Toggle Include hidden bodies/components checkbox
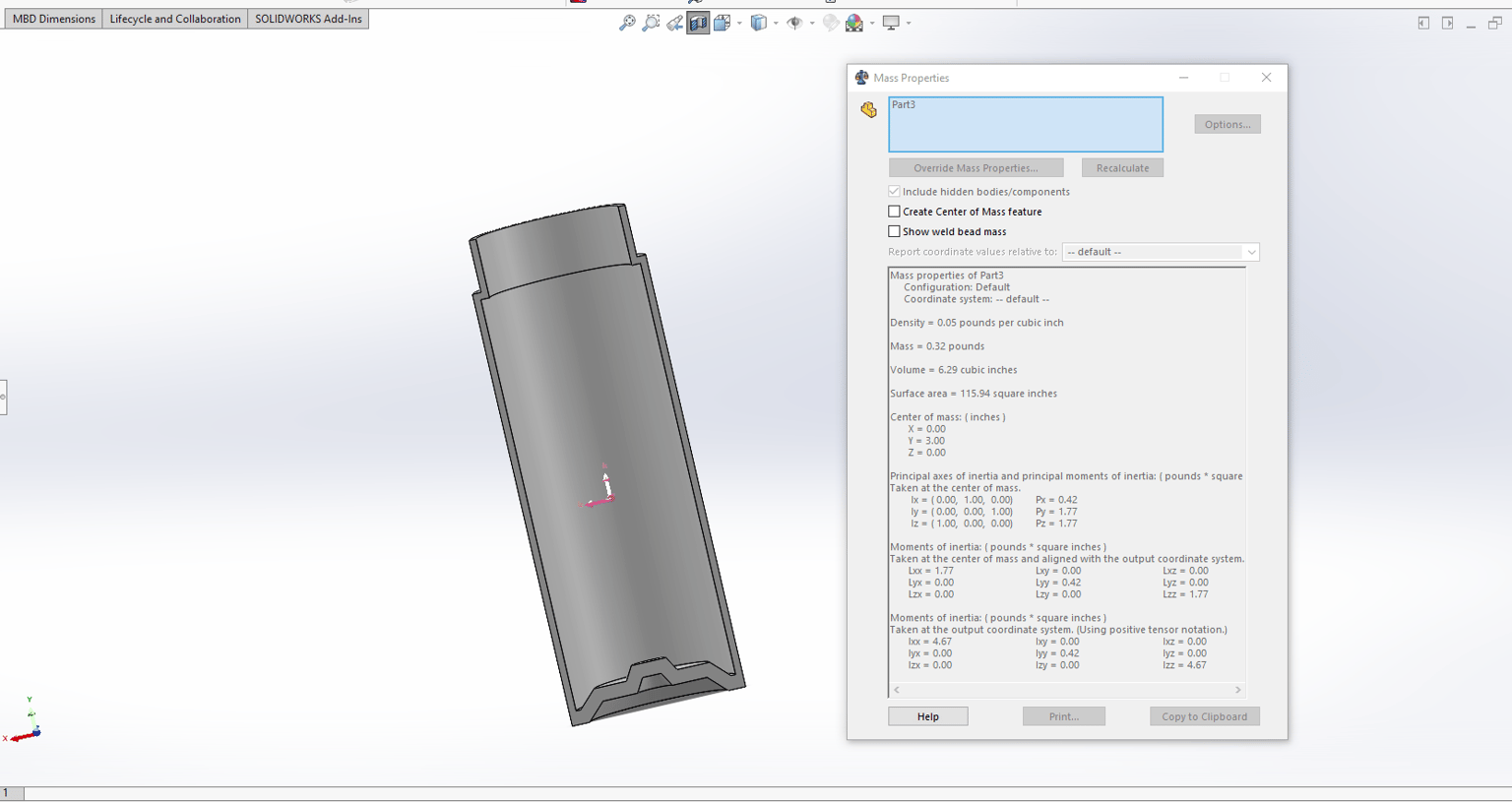1512x802 pixels. [894, 192]
